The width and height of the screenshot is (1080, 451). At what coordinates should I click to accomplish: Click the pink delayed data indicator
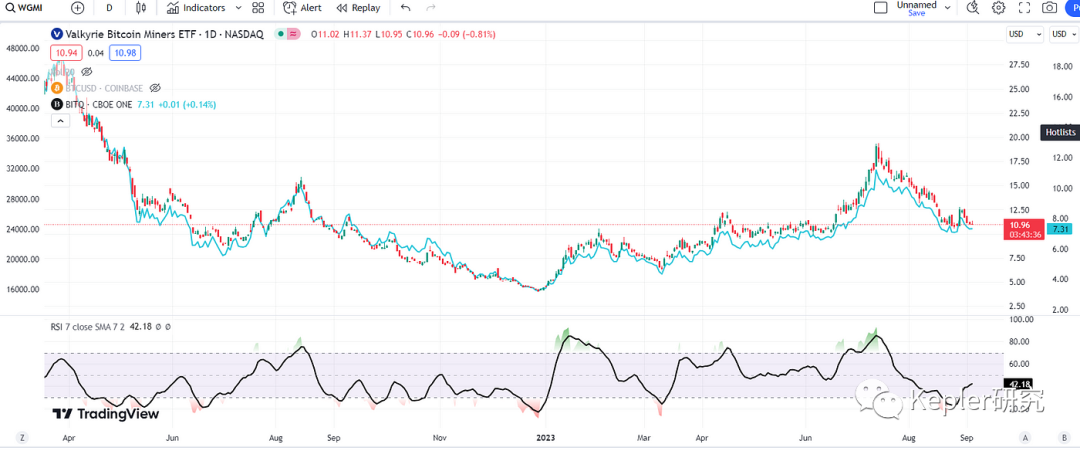(x=293, y=34)
